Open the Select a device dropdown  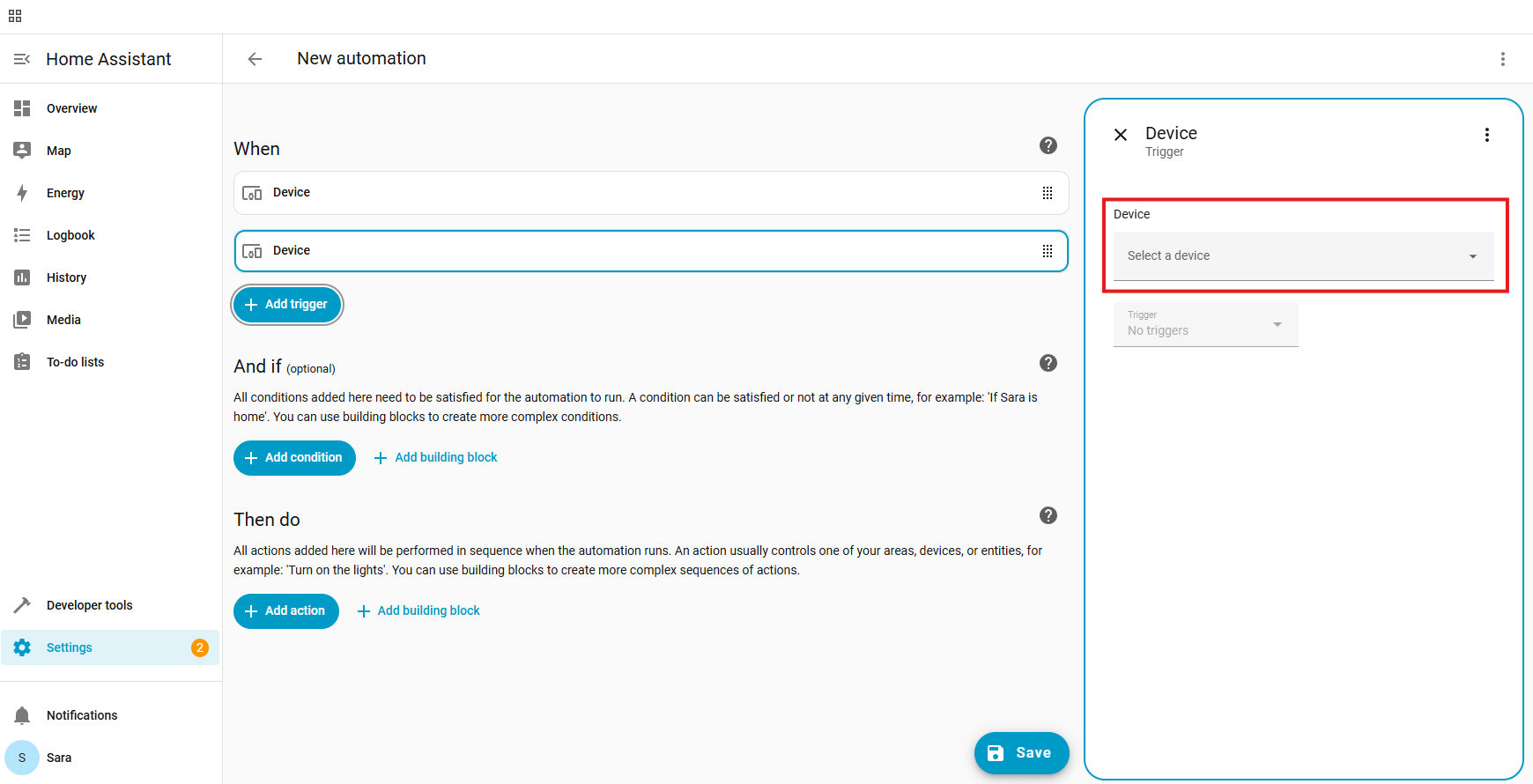pyautogui.click(x=1303, y=256)
